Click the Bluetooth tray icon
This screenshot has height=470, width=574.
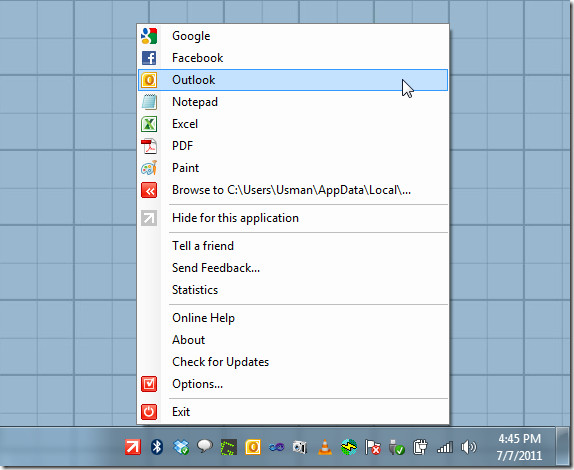[x=157, y=447]
